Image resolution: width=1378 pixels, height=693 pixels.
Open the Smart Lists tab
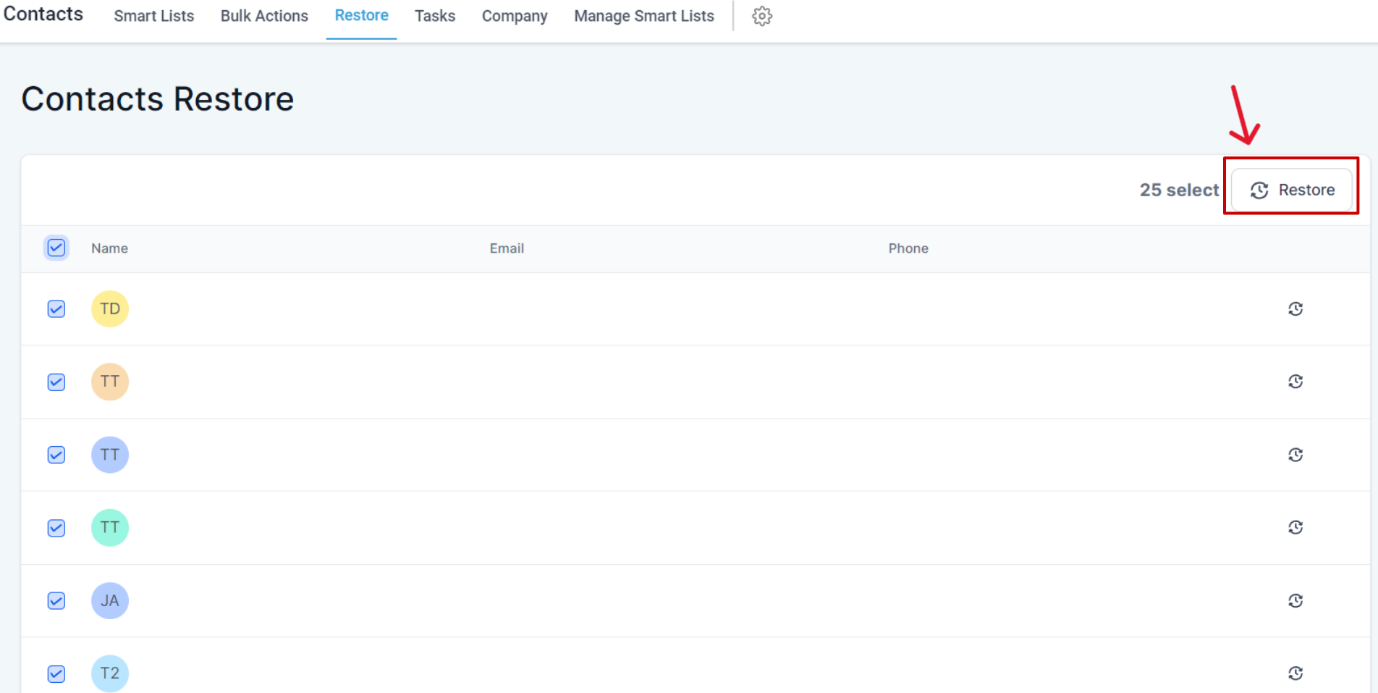pos(154,16)
